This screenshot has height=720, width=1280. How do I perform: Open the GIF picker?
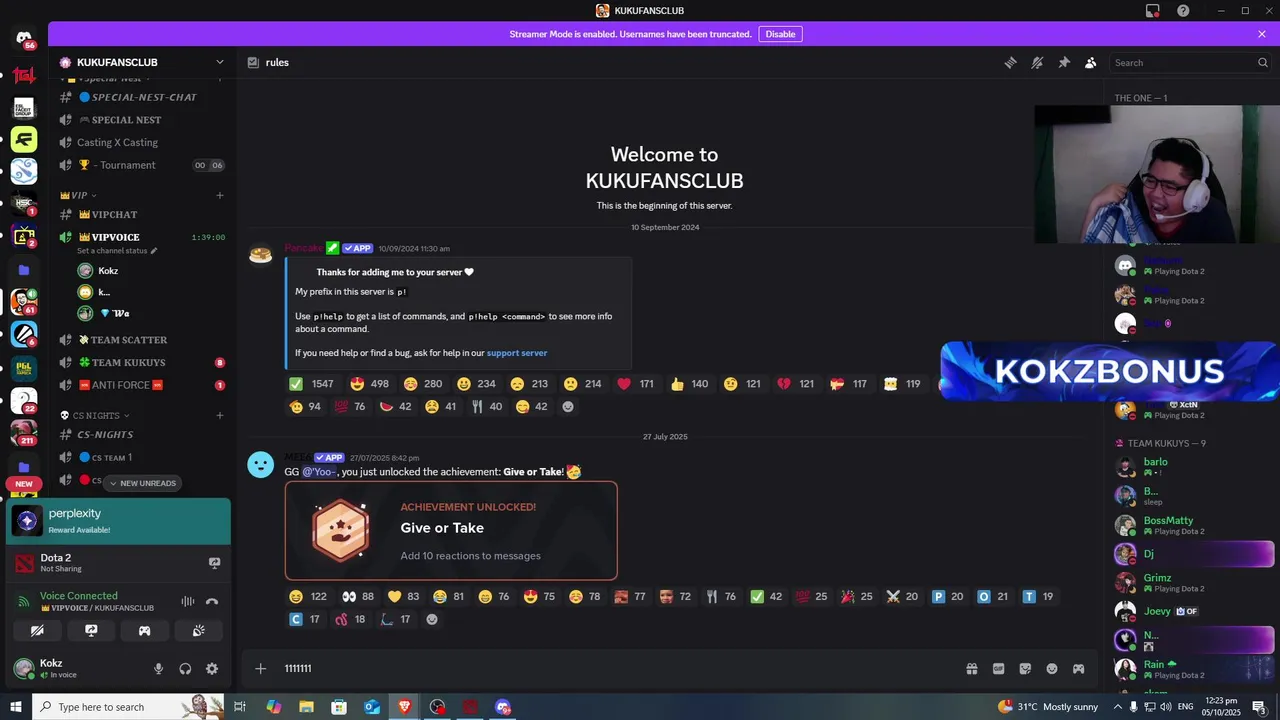[998, 669]
